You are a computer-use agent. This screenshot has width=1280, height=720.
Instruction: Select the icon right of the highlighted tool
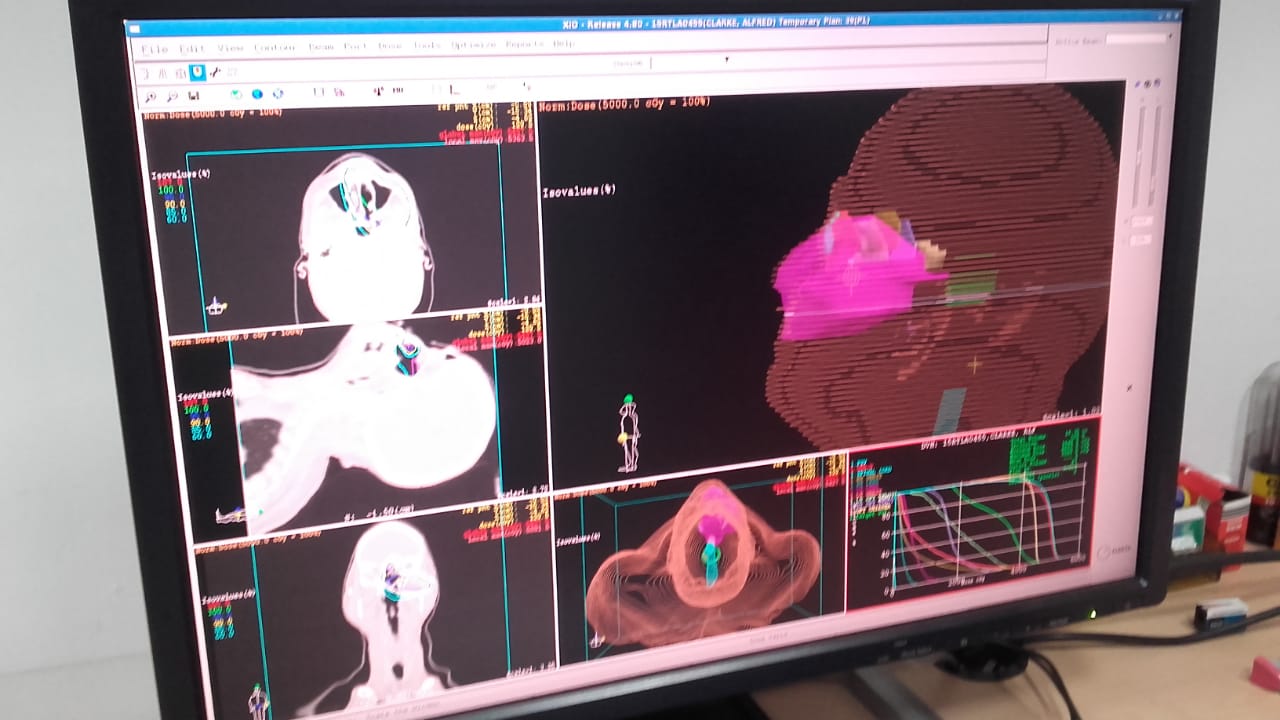click(x=215, y=73)
